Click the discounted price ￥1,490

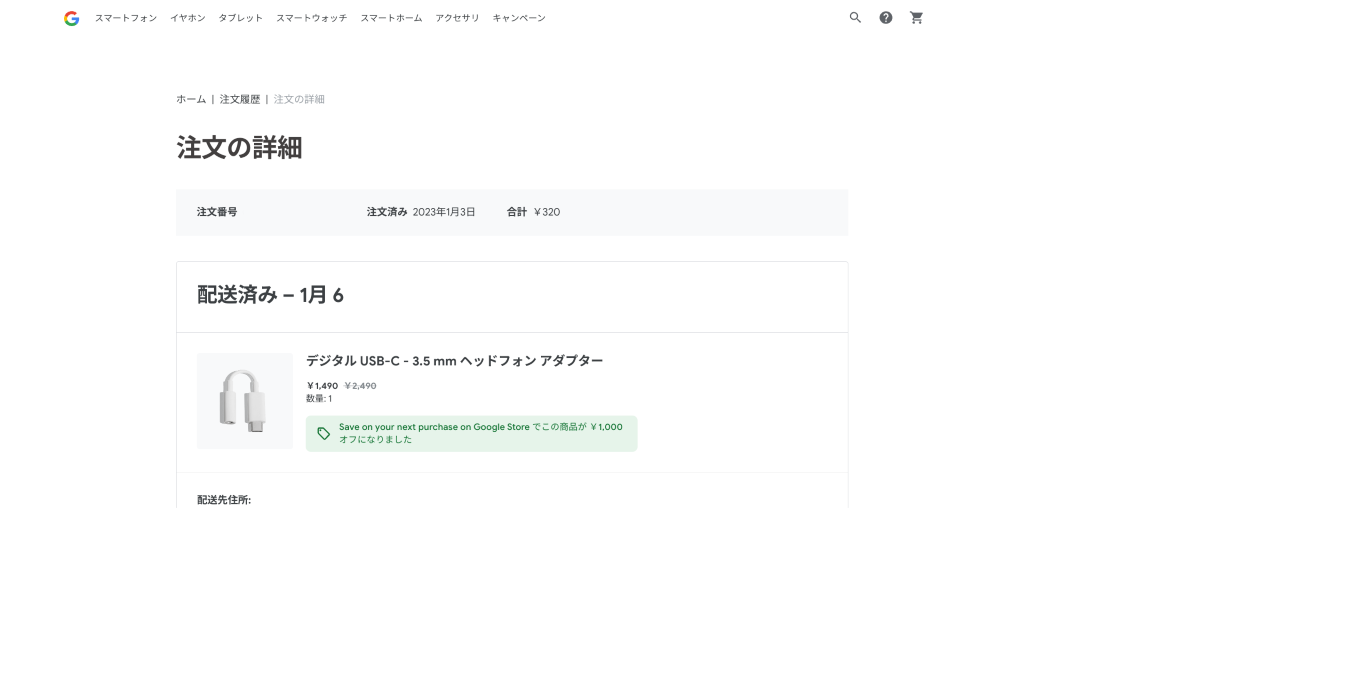(x=322, y=386)
